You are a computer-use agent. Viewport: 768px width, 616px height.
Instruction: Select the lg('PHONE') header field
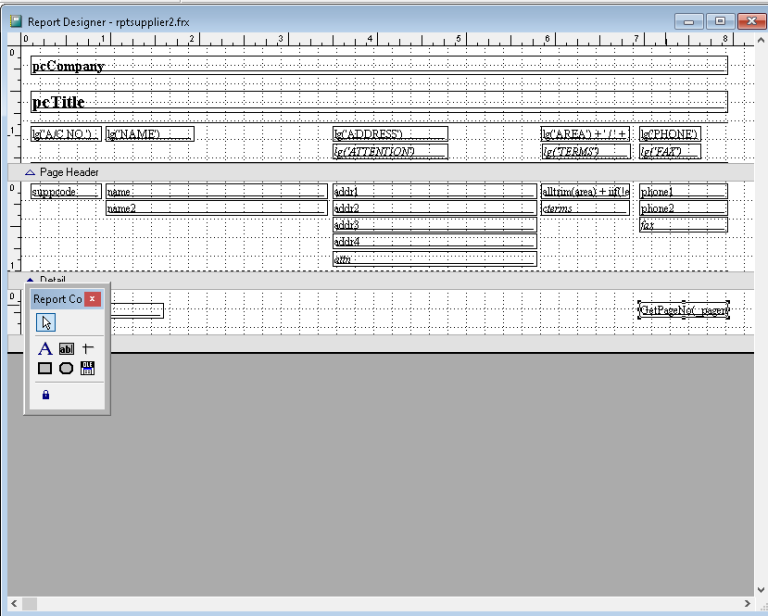(x=670, y=134)
